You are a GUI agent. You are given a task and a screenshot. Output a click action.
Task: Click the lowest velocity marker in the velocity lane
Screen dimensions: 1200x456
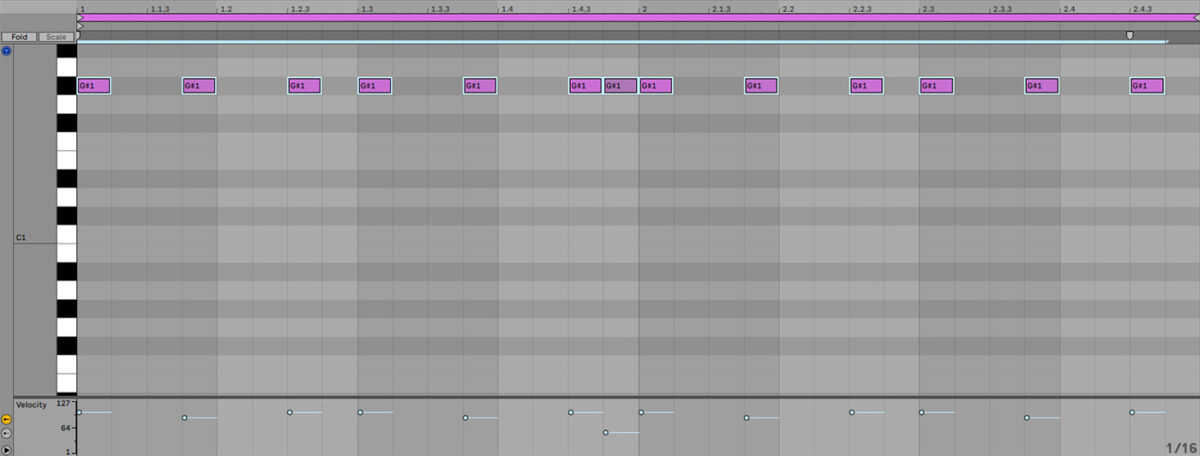606,433
